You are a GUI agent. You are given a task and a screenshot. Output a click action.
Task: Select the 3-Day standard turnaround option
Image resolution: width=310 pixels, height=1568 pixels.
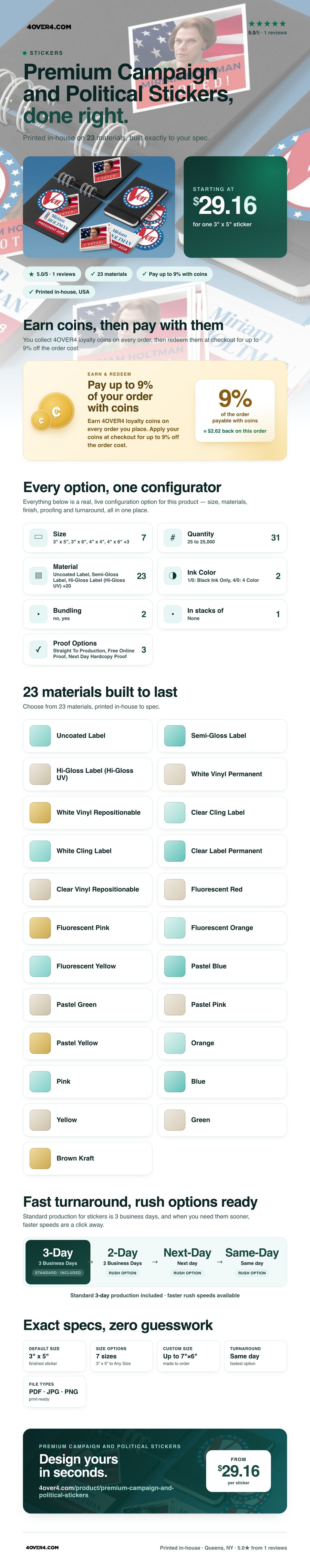[x=58, y=1262]
